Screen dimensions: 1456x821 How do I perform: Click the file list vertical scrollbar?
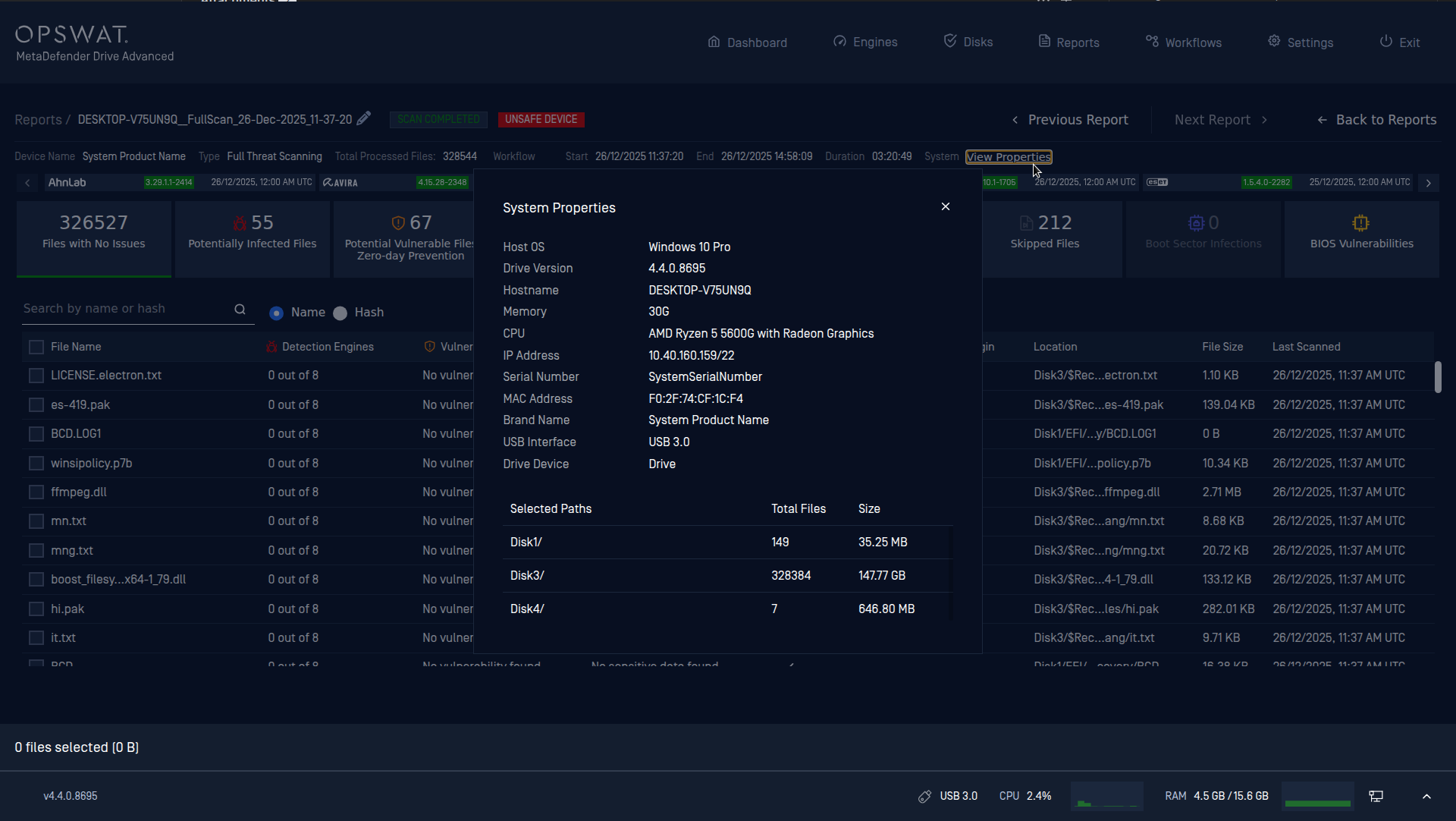coord(1437,377)
